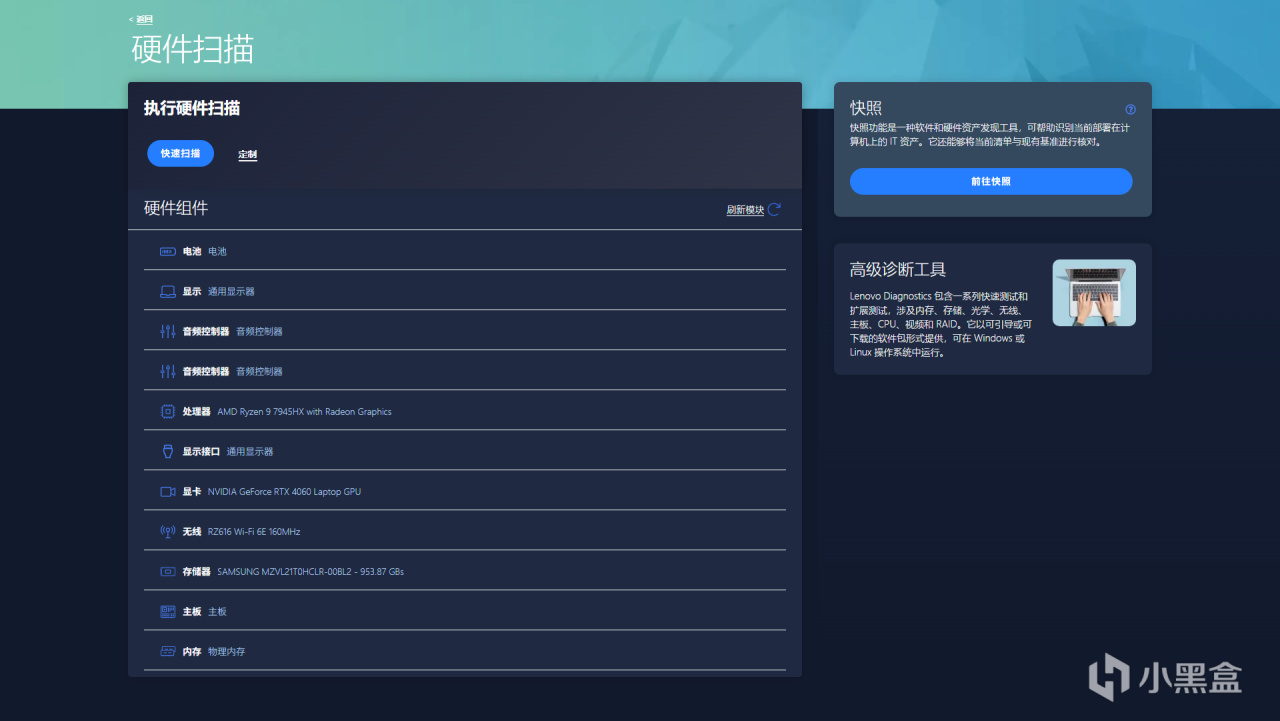Select the 快照 panel heading
Image resolution: width=1280 pixels, height=721 pixels.
click(866, 108)
